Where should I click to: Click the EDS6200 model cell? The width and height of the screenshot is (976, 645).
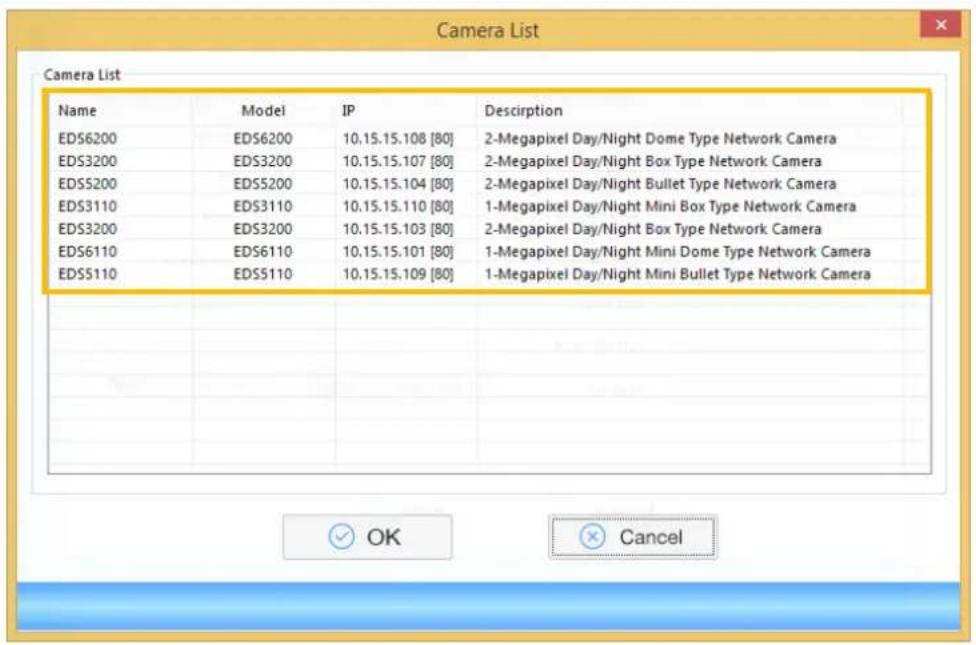263,138
